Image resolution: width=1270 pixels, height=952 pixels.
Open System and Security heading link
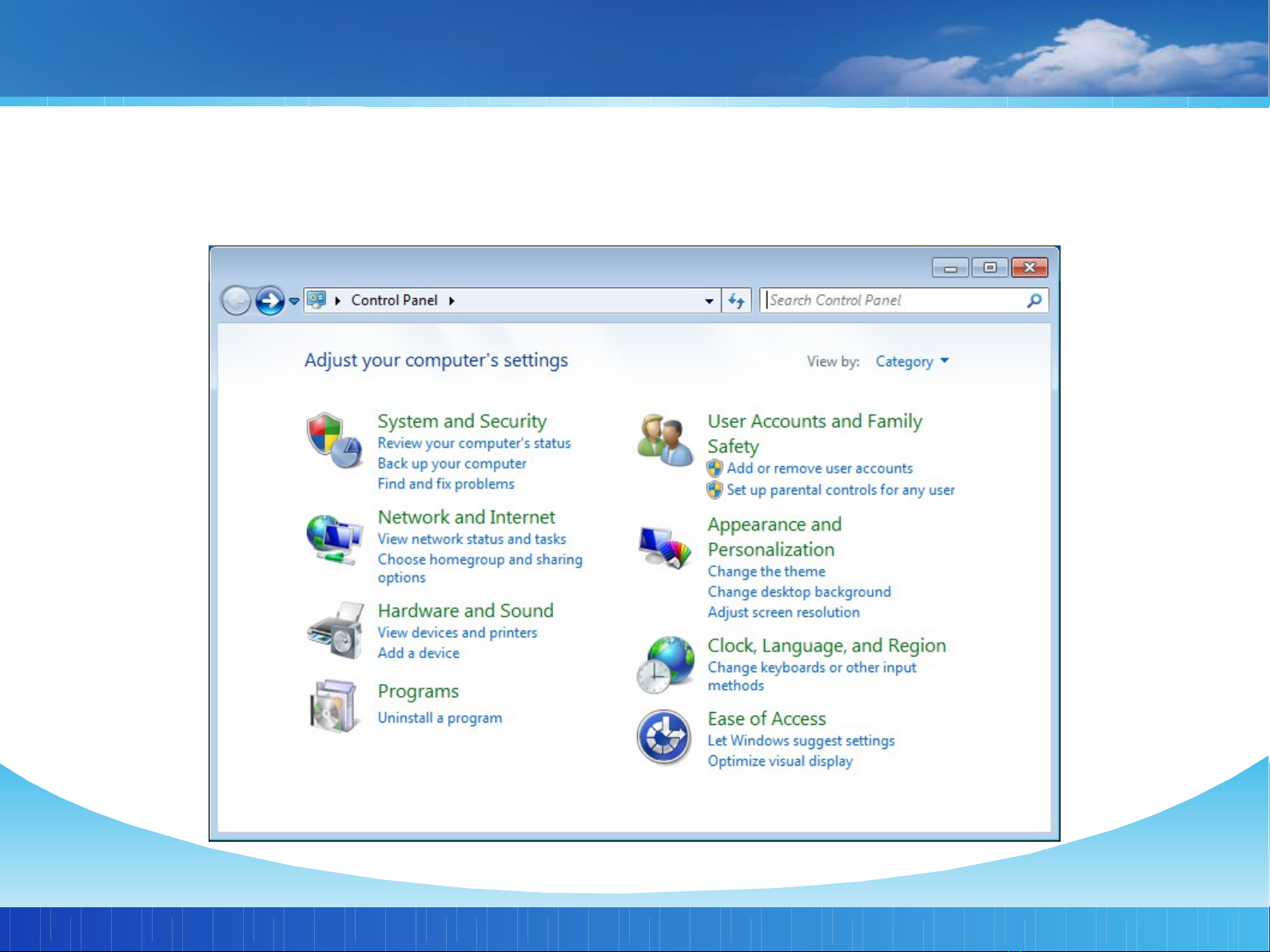(x=462, y=421)
